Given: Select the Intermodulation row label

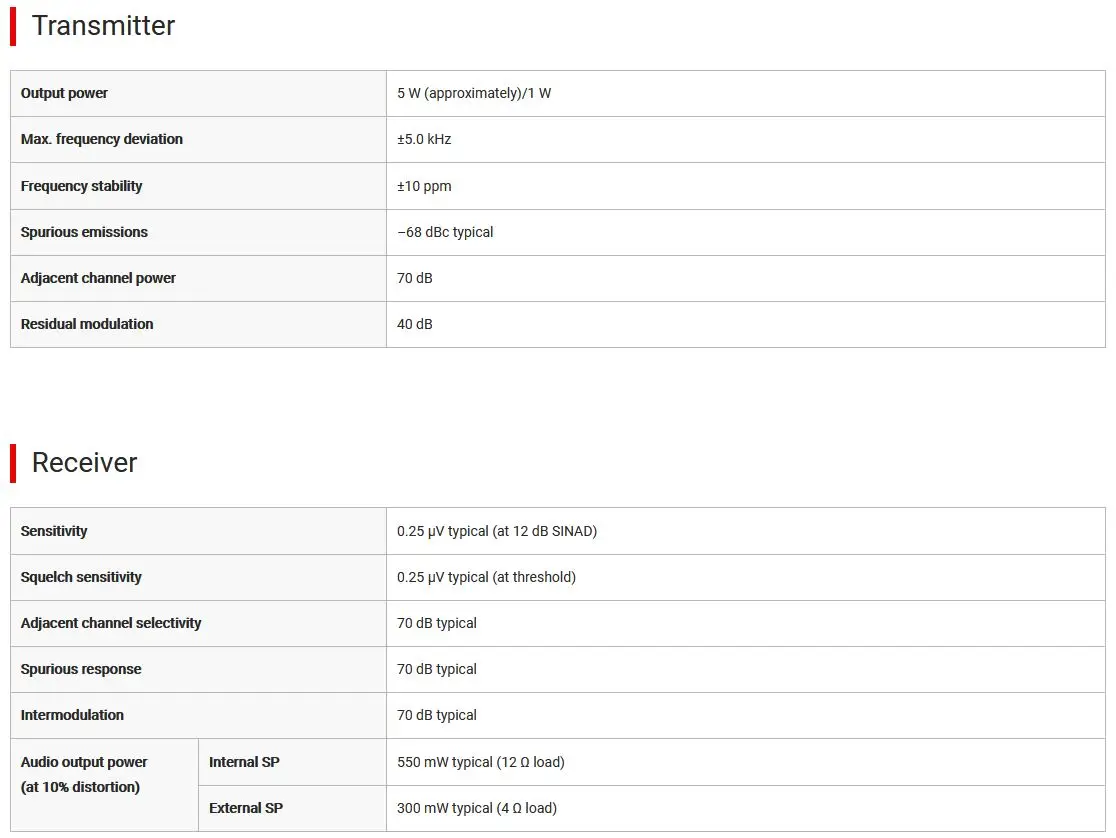Looking at the screenshot, I should (x=72, y=715).
